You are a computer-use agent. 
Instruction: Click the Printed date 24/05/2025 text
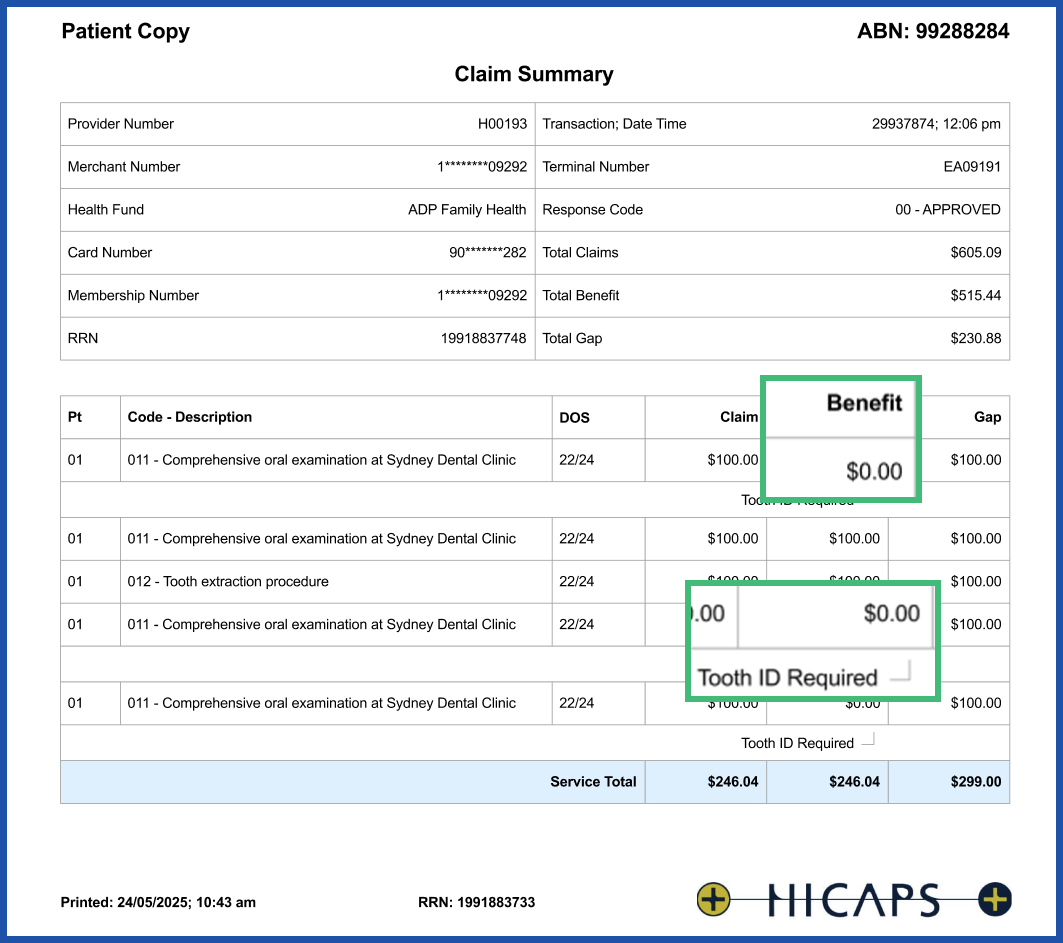[158, 902]
